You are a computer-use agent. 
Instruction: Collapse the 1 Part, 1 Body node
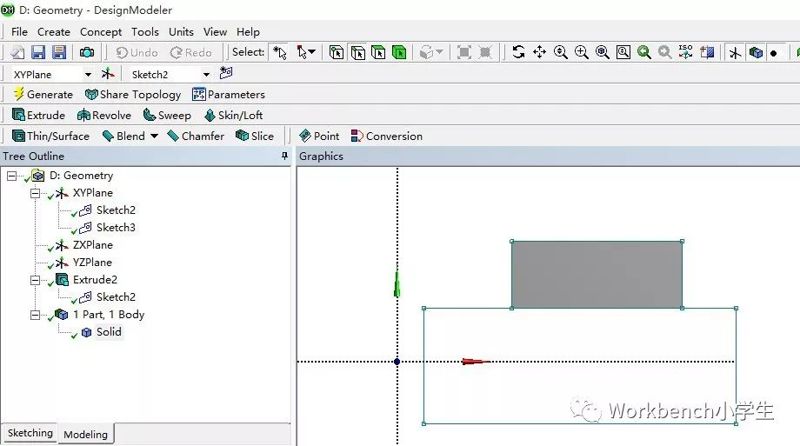pos(35,315)
